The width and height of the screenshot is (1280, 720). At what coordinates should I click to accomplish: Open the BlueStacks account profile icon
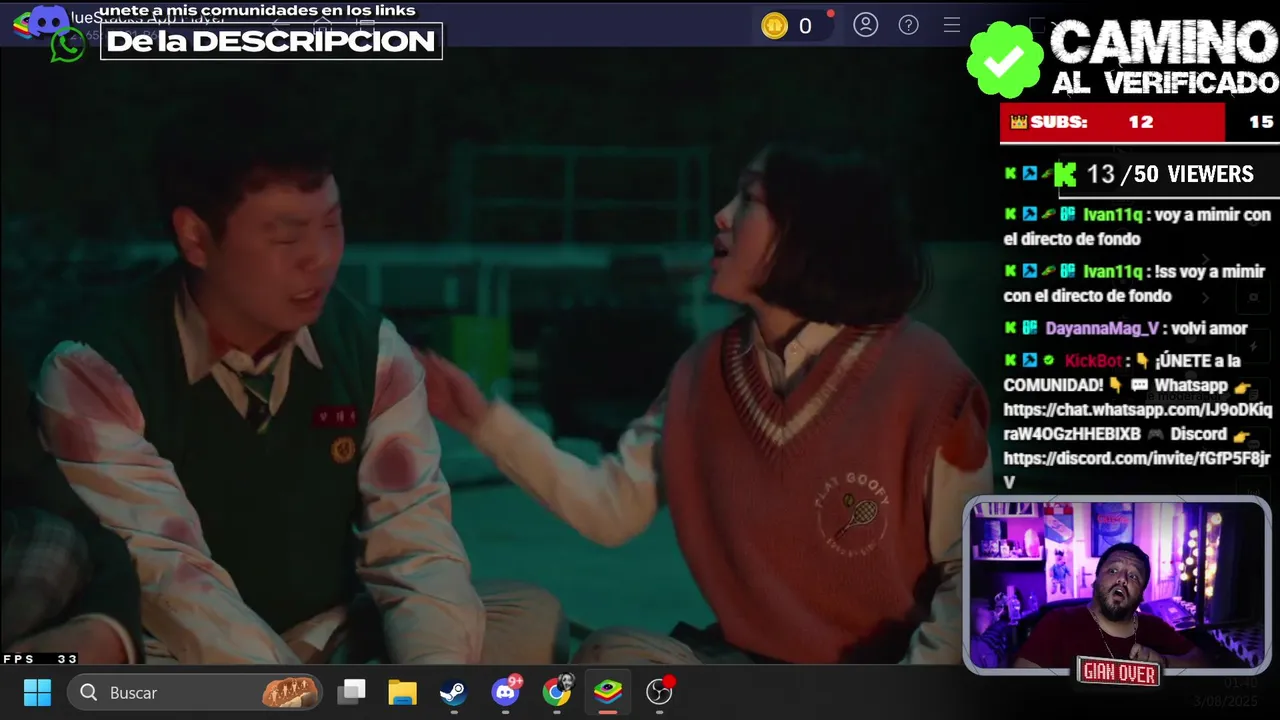tap(865, 25)
